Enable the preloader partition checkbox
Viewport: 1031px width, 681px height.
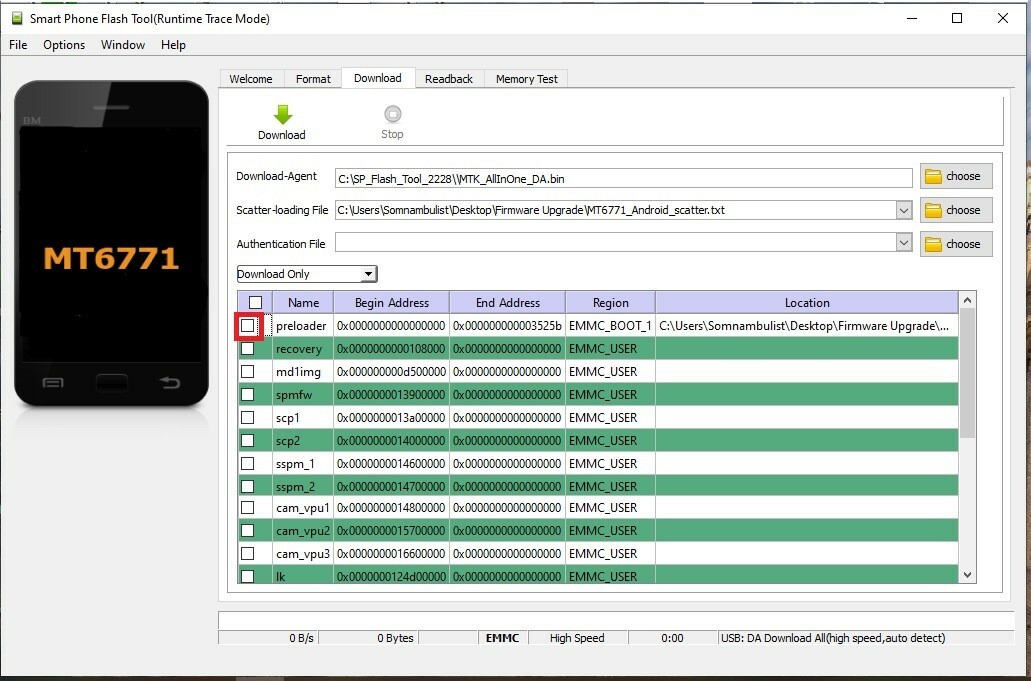pyautogui.click(x=248, y=326)
